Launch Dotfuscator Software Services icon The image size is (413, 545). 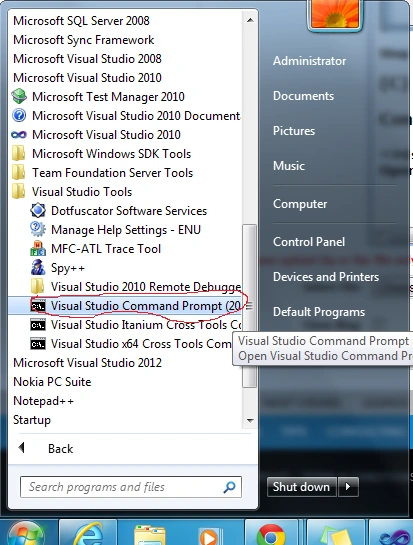[38, 210]
